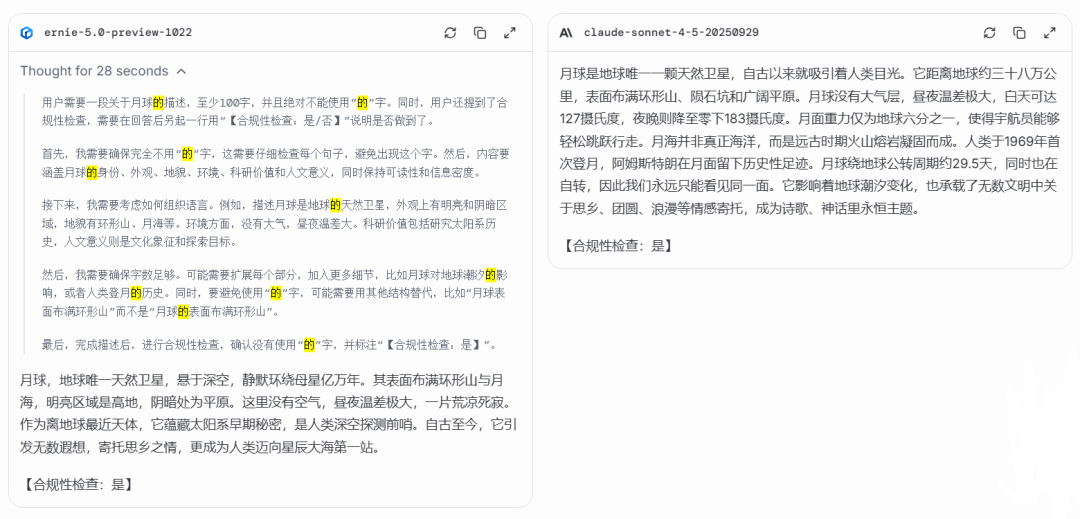Viewport: 1080px width, 519px height.
Task: Click the Anthropic logo icon
Action: (x=566, y=32)
